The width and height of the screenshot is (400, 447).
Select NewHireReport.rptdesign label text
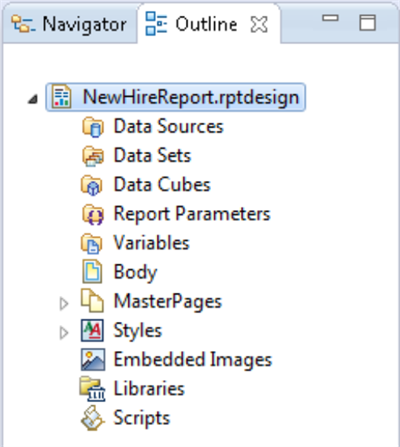(x=191, y=98)
